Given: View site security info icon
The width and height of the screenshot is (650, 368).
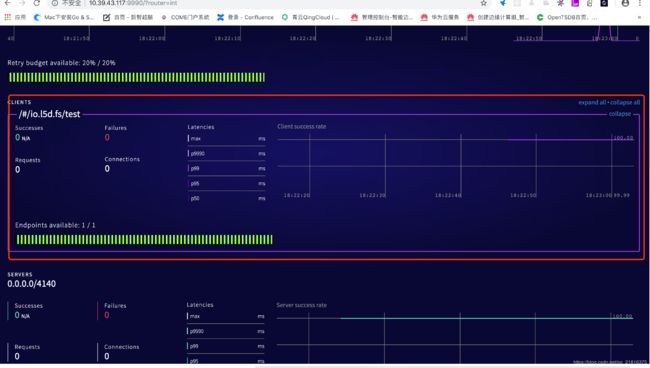Looking at the screenshot, I should click(x=55, y=3).
